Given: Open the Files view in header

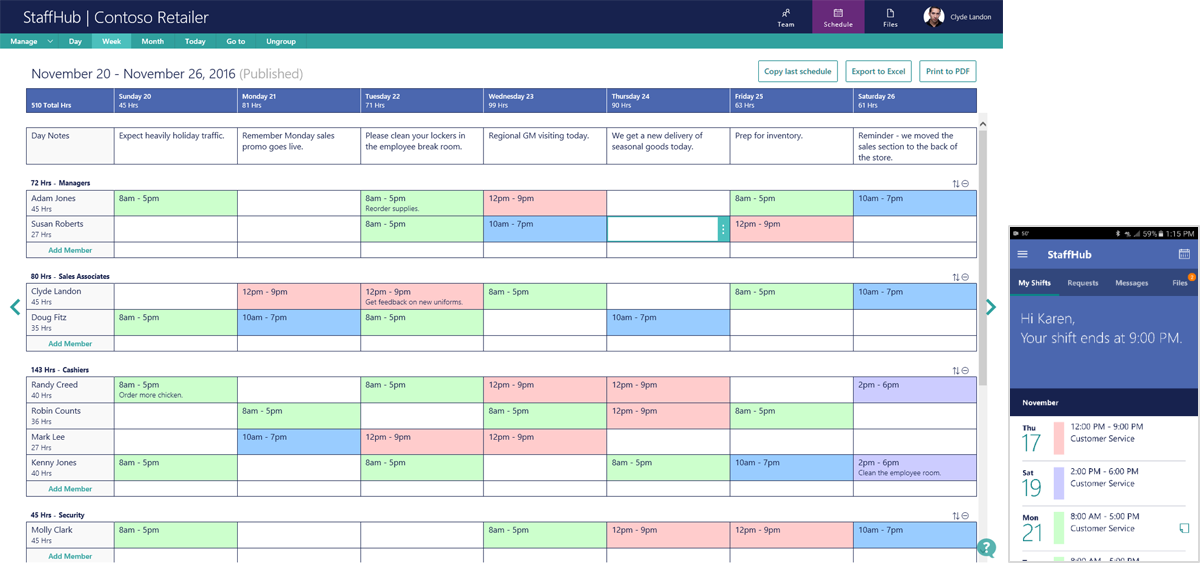Looking at the screenshot, I should tap(890, 17).
